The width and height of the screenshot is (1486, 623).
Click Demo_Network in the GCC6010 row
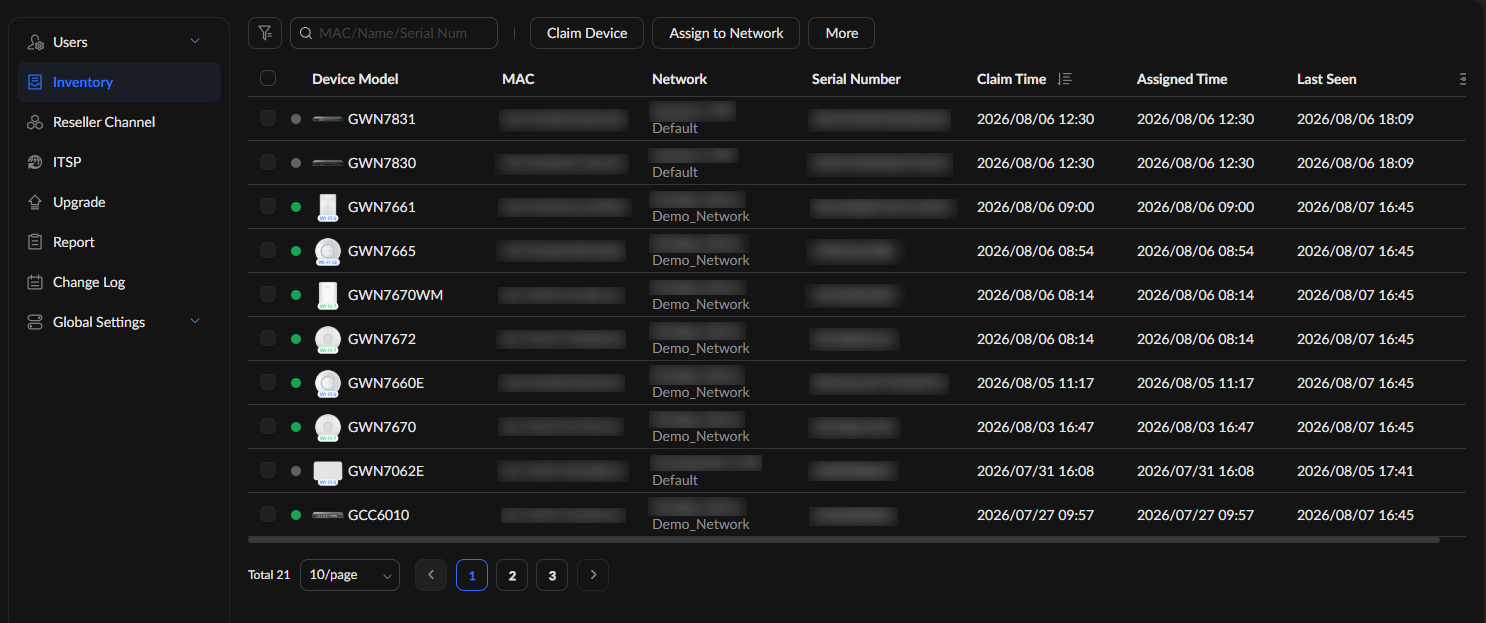[701, 524]
